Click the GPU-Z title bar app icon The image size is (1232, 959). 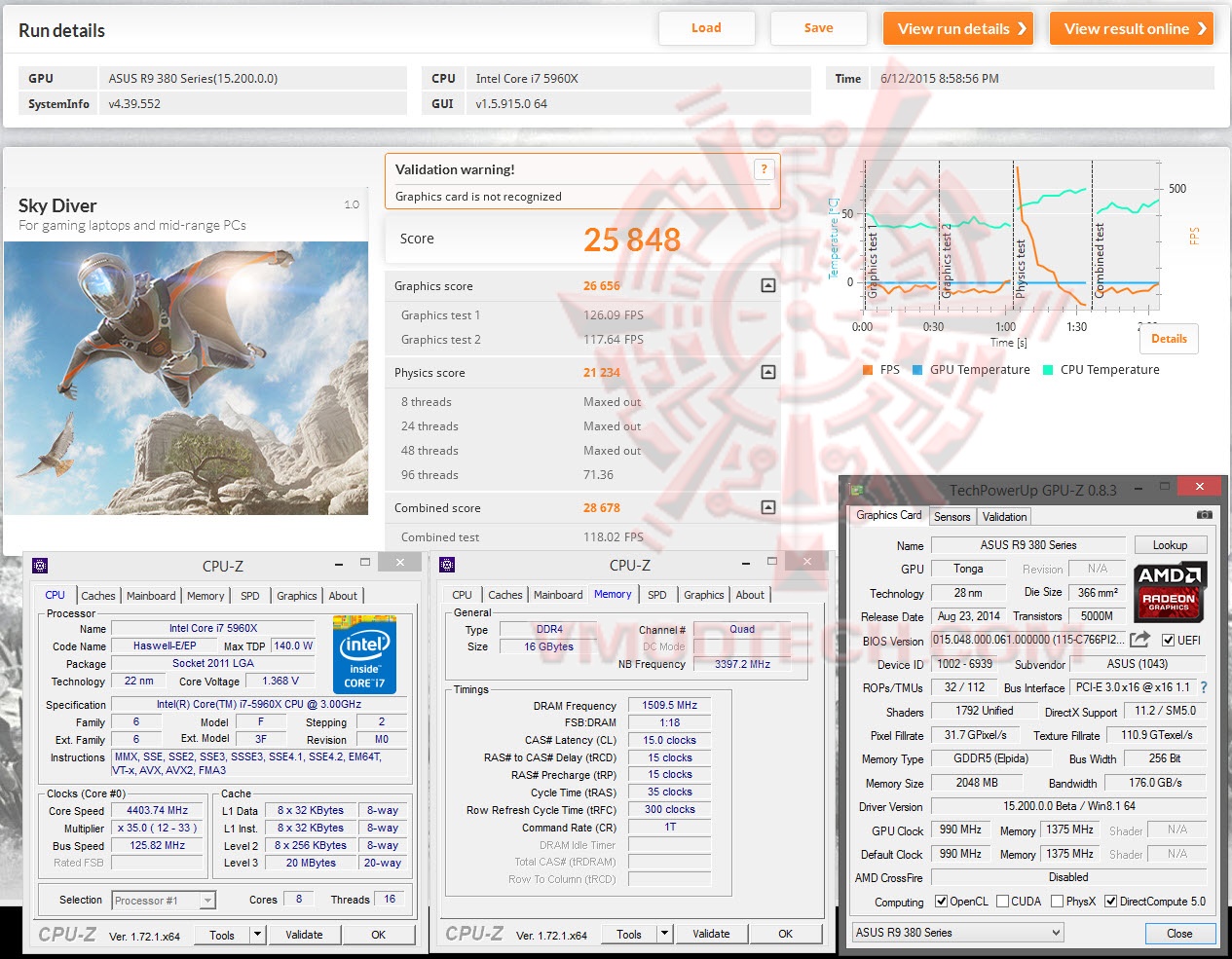[x=857, y=489]
